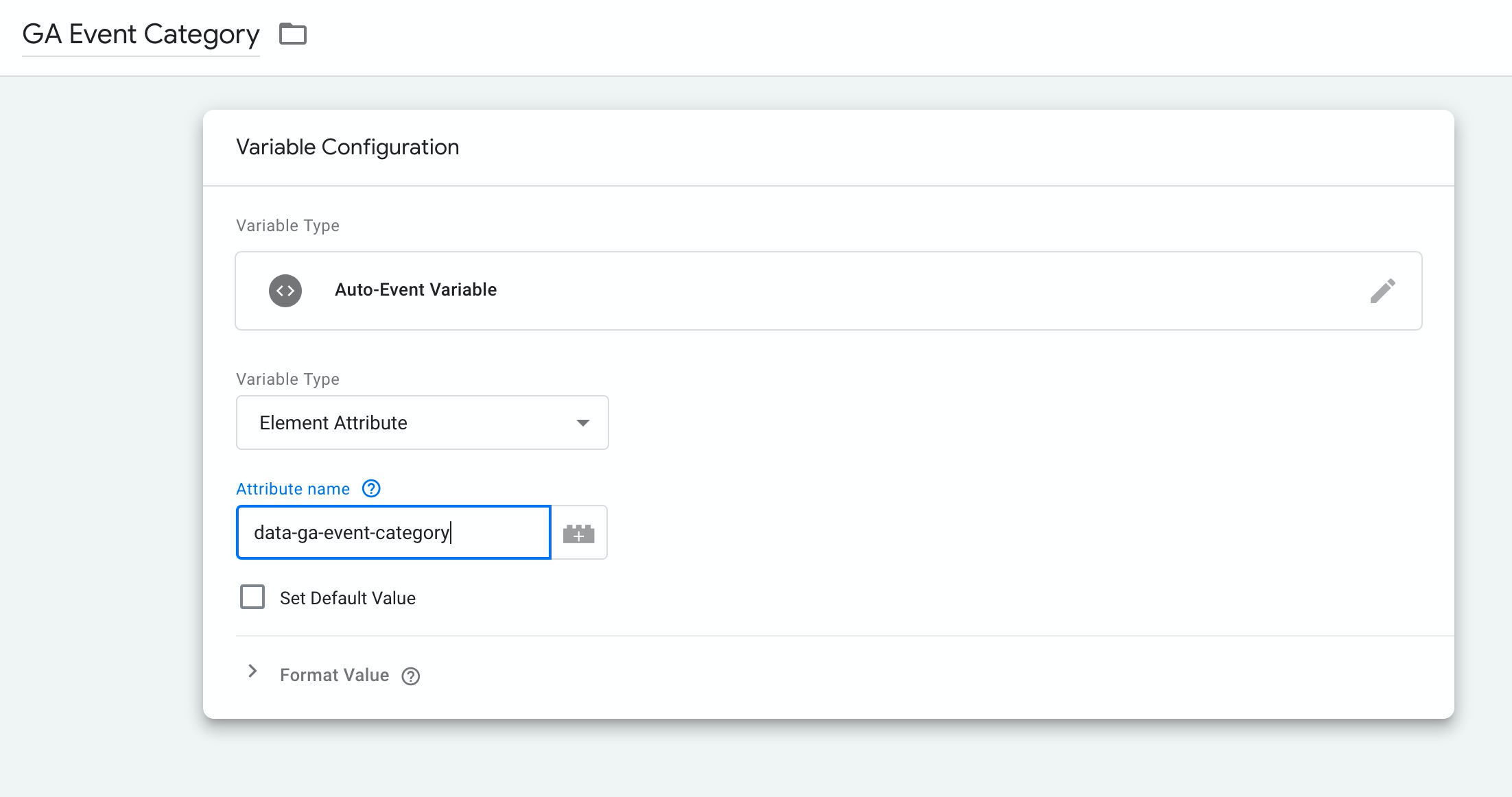Click the Auto-Event Variable code brackets icon
Screen dimensions: 1512x797
click(285, 291)
